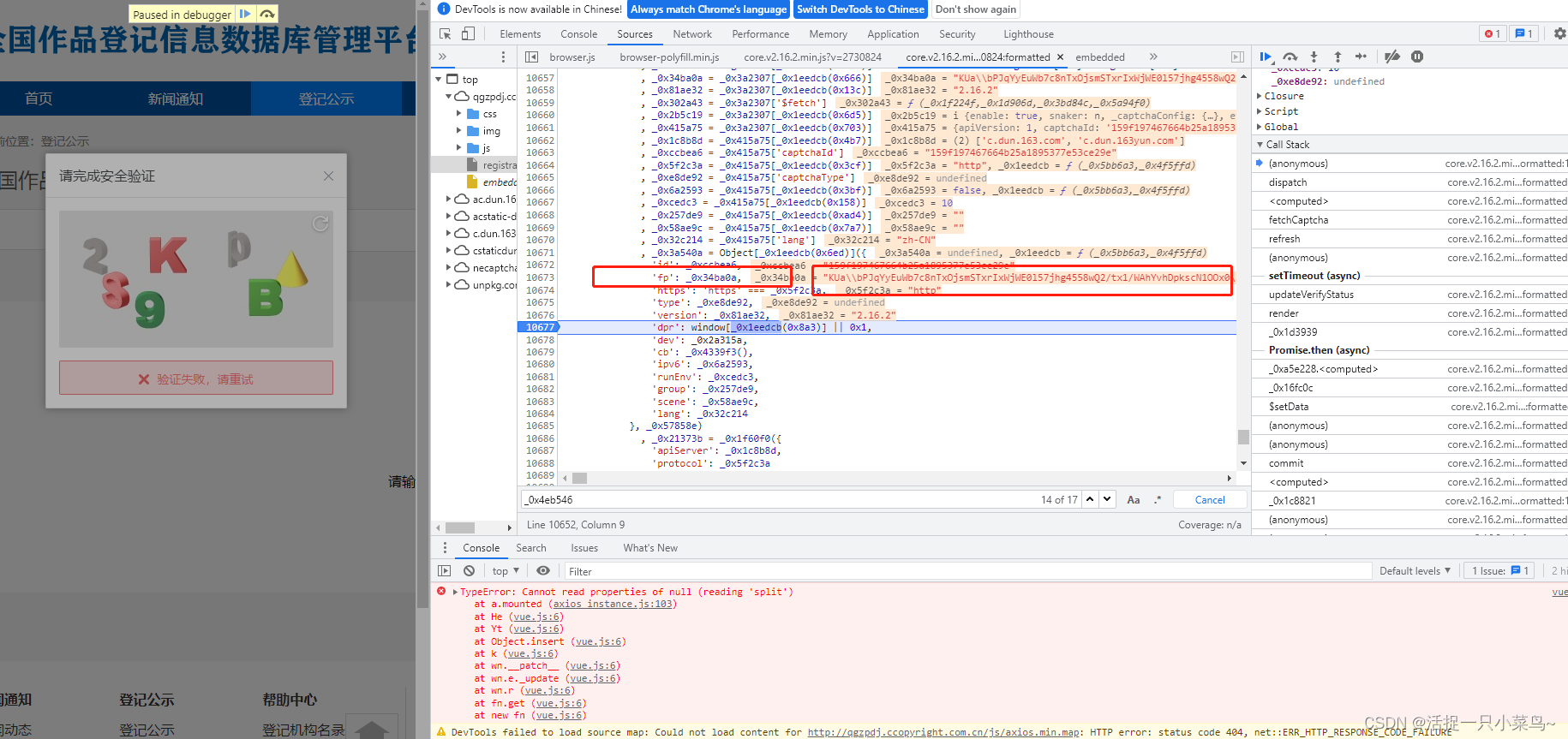Resume script execution in debugger toolbar
The width and height of the screenshot is (1568, 739).
pos(1266,57)
